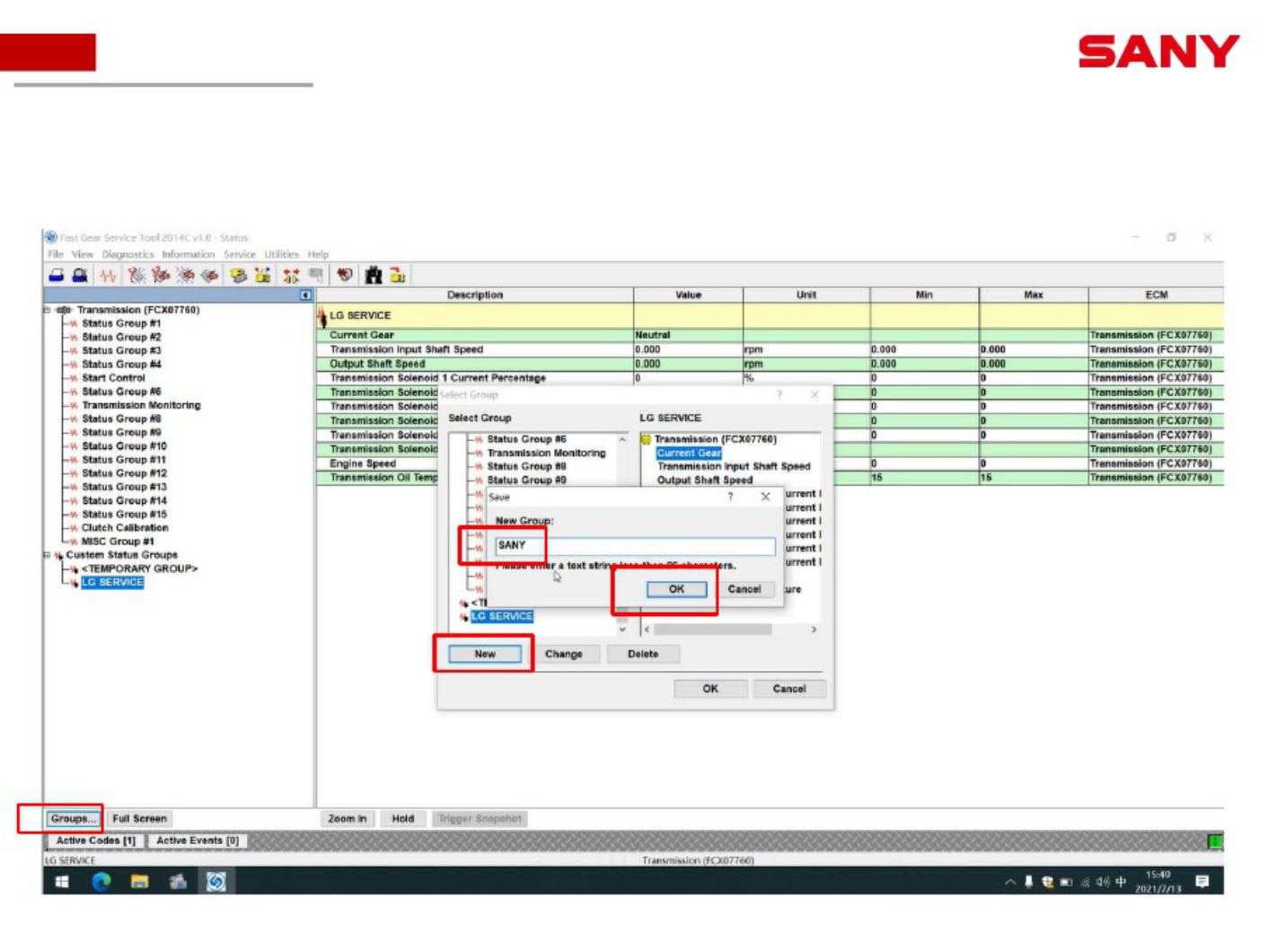Select the Fast Gear Service Tool taskbar icon
This screenshot has height=952, width=1269.
point(216,882)
